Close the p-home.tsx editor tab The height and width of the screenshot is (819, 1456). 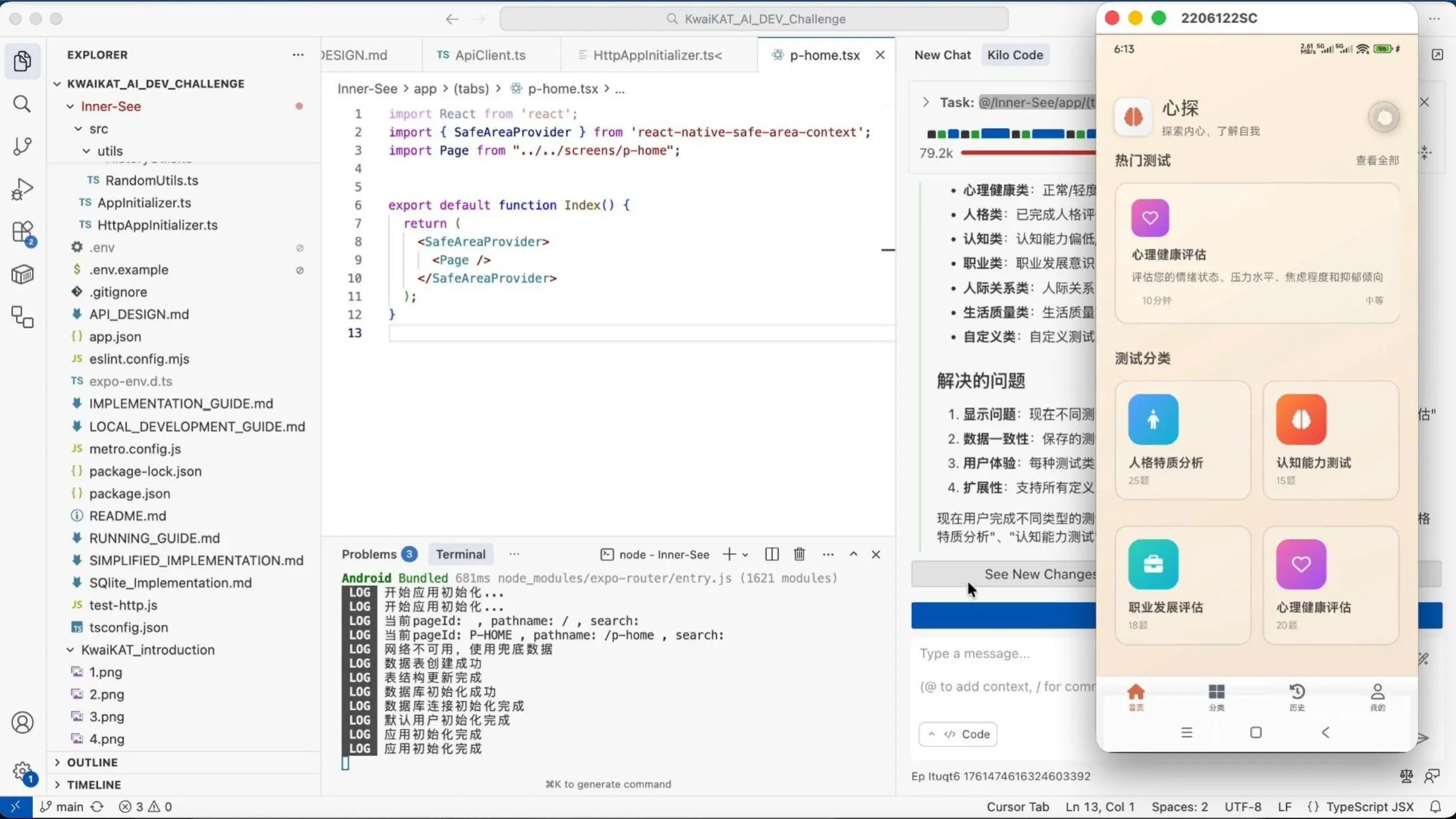coord(880,55)
